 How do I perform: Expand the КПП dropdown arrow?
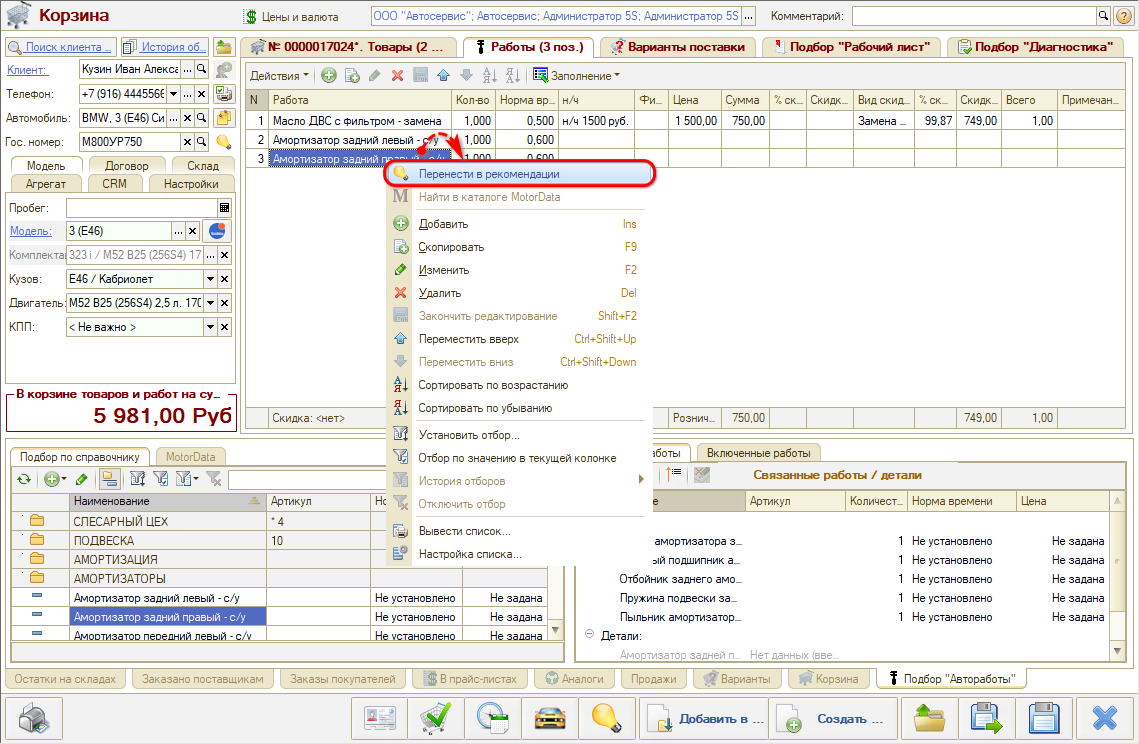tap(211, 327)
